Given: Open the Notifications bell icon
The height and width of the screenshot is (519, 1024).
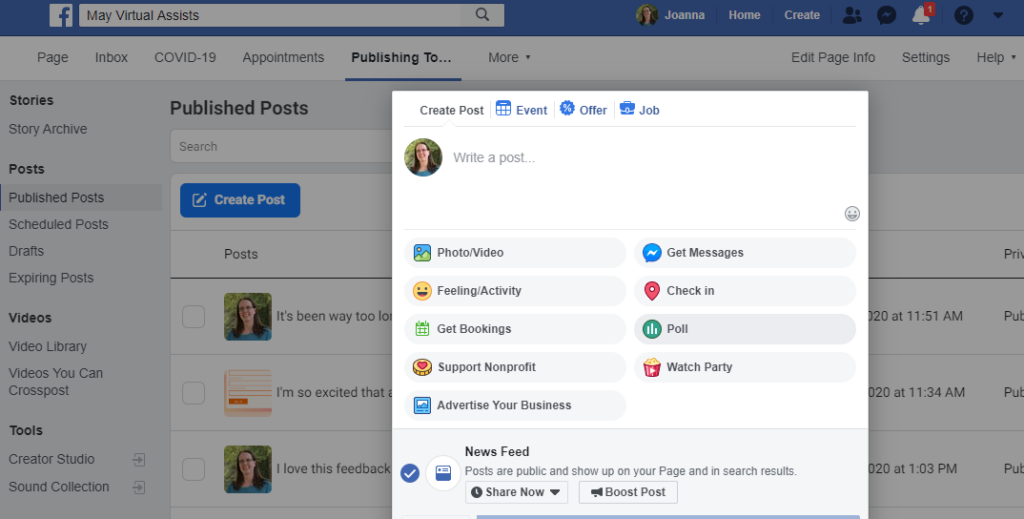Looking at the screenshot, I should point(921,15).
